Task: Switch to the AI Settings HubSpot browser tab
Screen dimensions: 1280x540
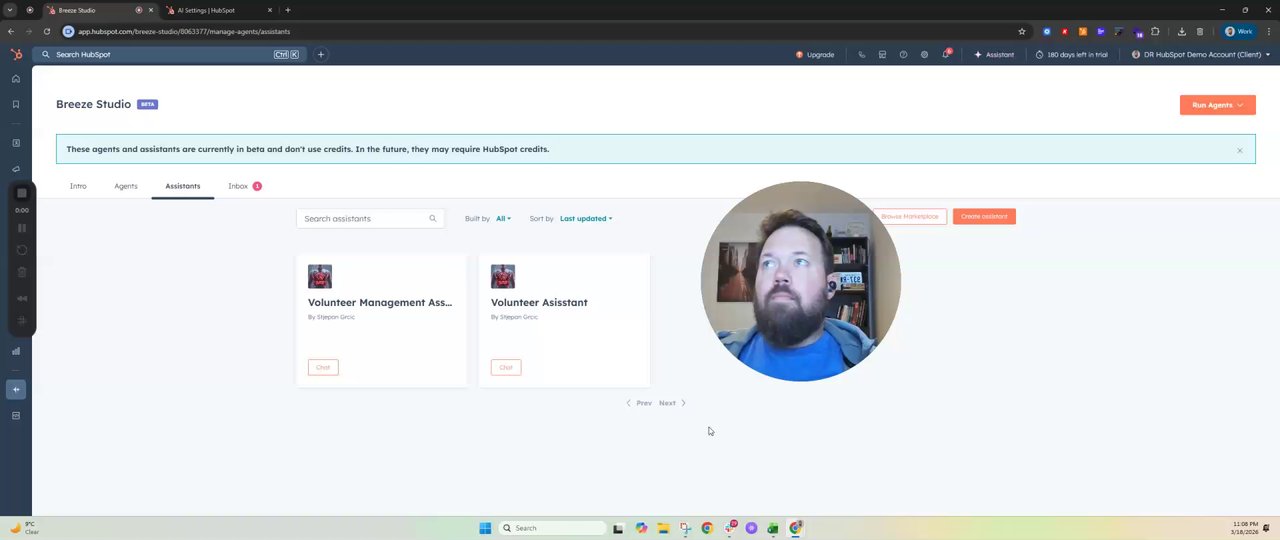Action: 220,10
